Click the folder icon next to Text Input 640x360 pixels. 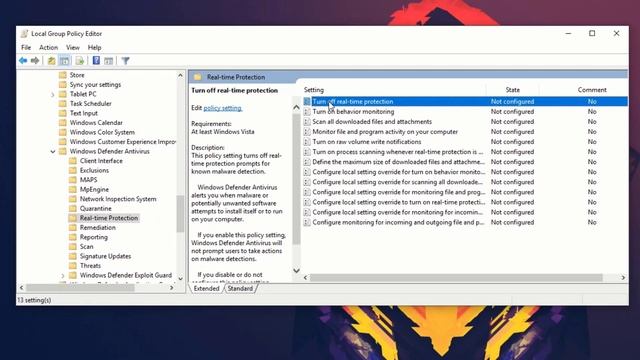click(x=62, y=113)
